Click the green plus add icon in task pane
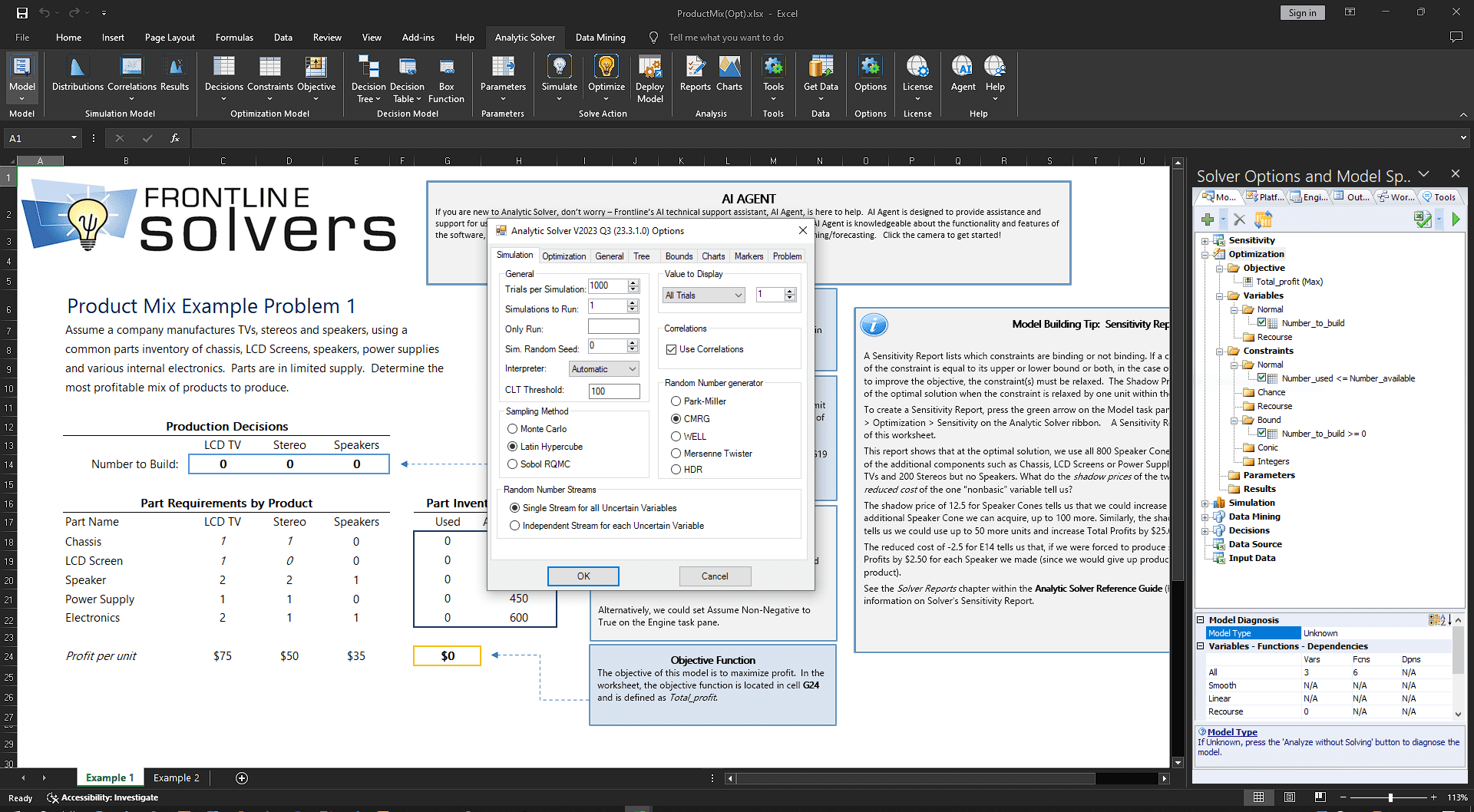Viewport: 1474px width, 812px height. (x=1208, y=220)
